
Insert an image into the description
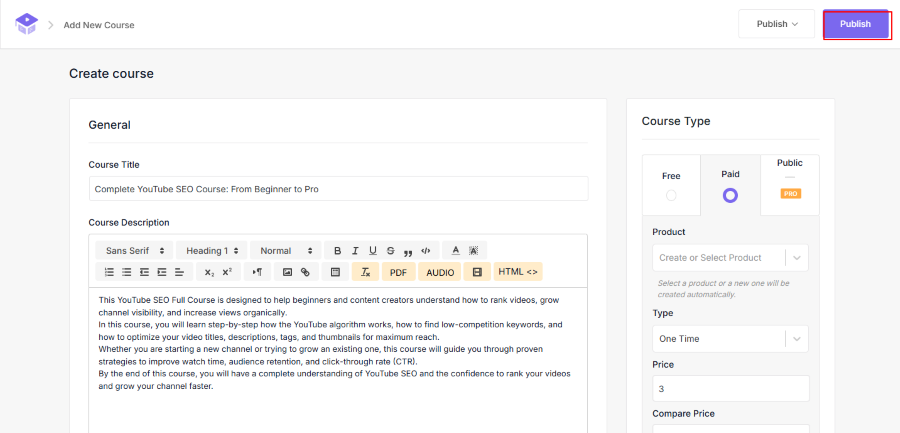(288, 272)
